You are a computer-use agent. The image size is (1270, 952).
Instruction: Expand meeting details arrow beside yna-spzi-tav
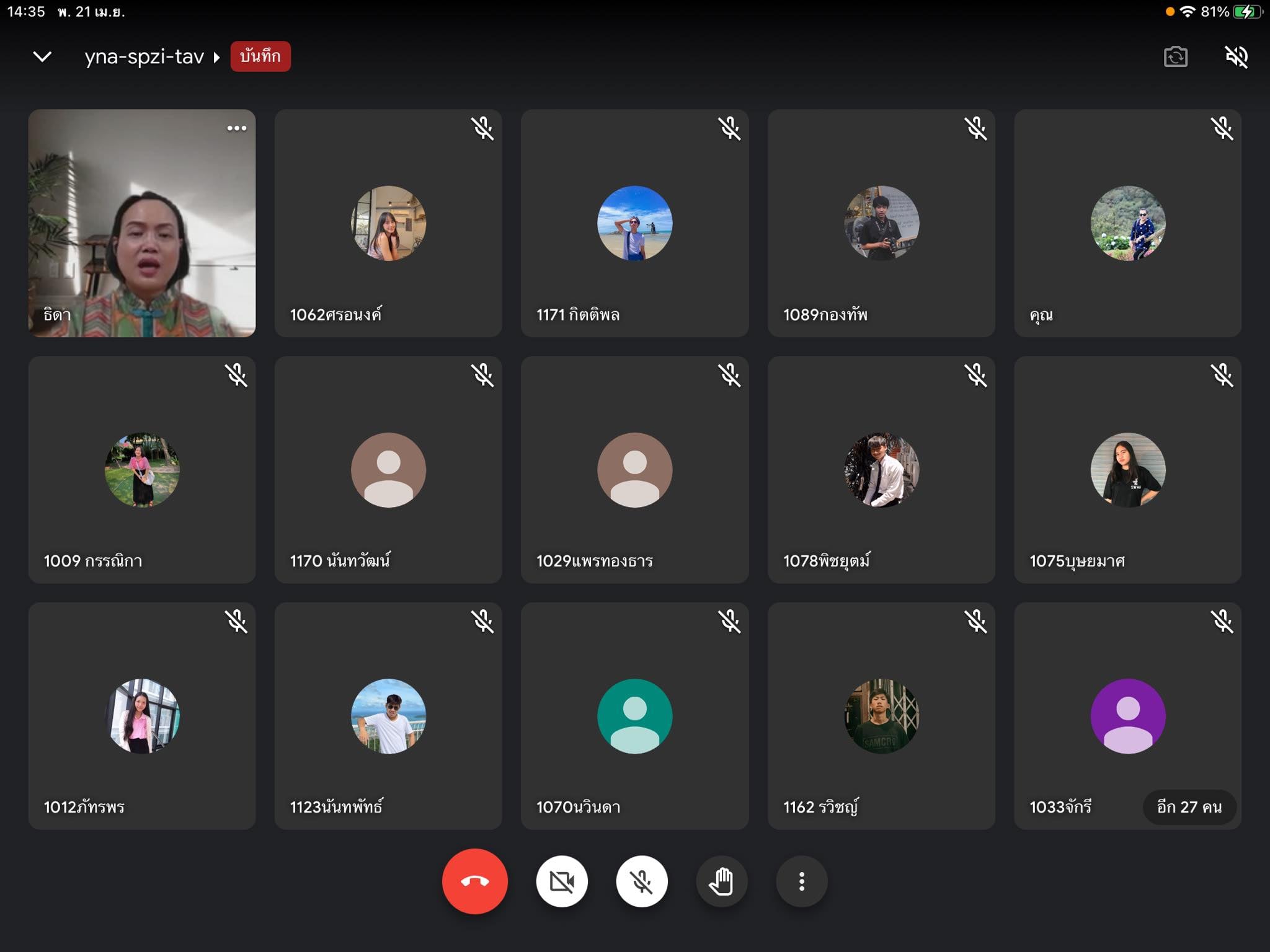tap(216, 57)
